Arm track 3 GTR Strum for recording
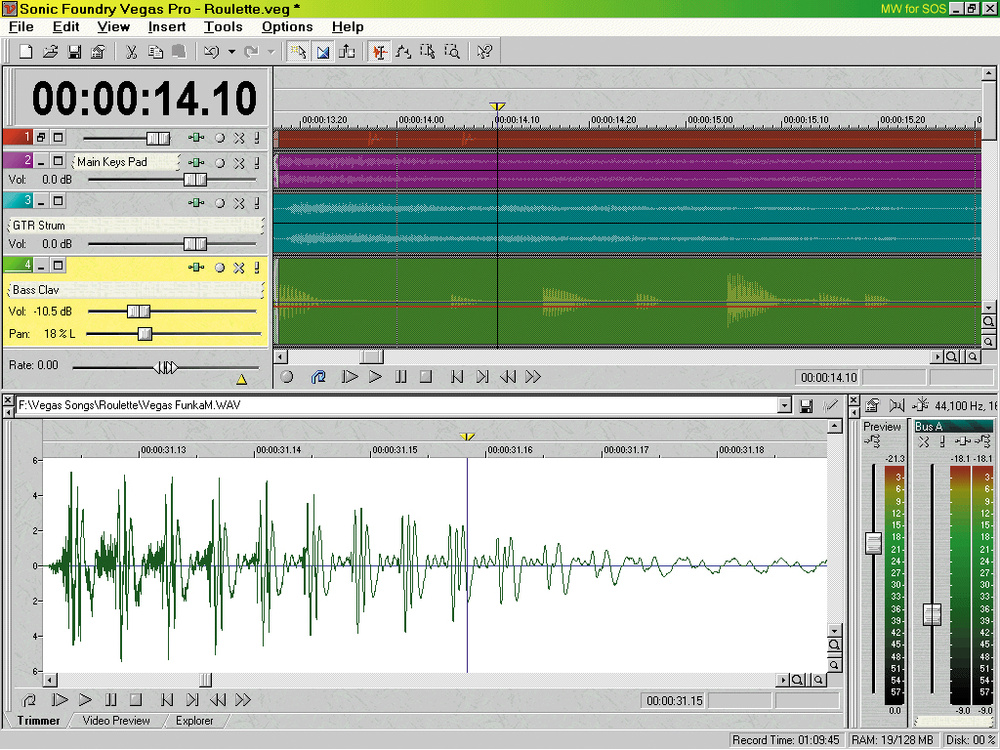Viewport: 1000px width, 750px height. 220,202
